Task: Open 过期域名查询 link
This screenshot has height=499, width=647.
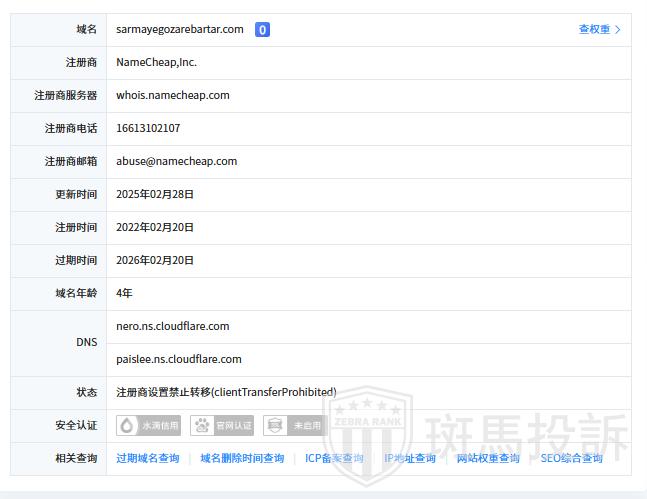Action: coord(148,458)
